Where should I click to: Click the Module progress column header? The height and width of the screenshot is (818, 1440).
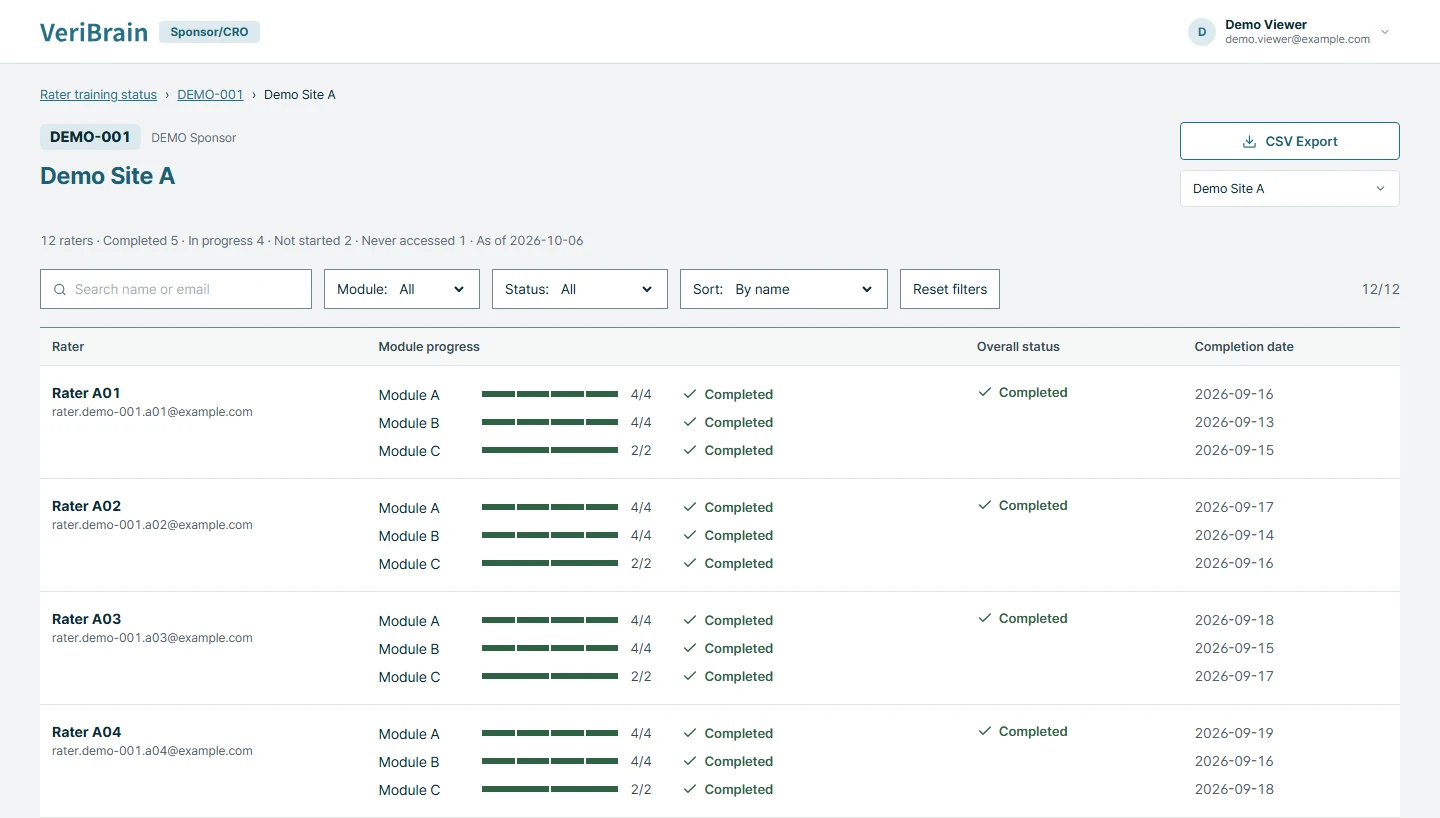click(429, 346)
